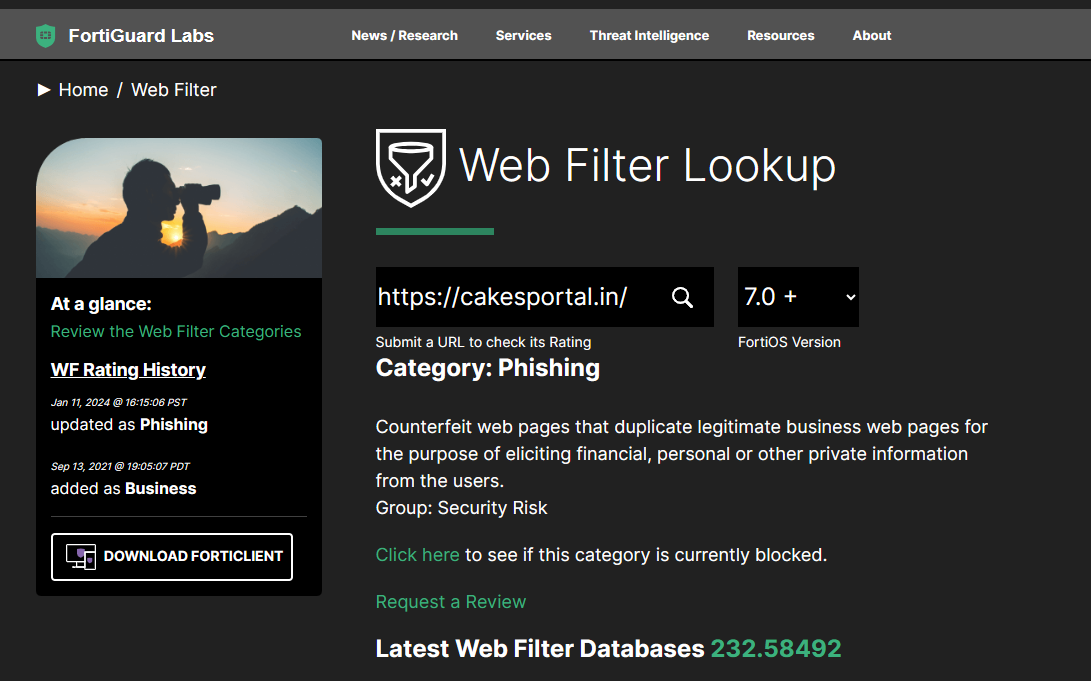This screenshot has width=1091, height=681.
Task: Click the Sep 13, 2021 timestamp text
Action: click(x=120, y=466)
